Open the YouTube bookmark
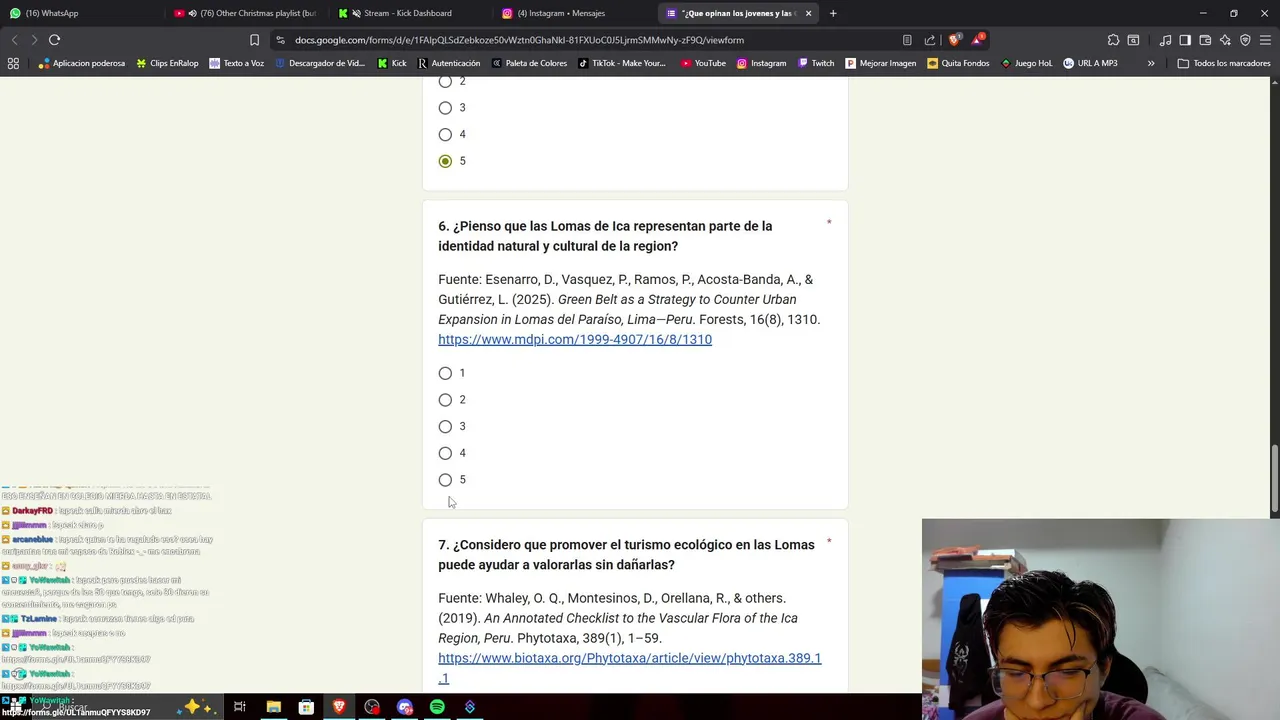Viewport: 1280px width, 720px height. [x=703, y=63]
